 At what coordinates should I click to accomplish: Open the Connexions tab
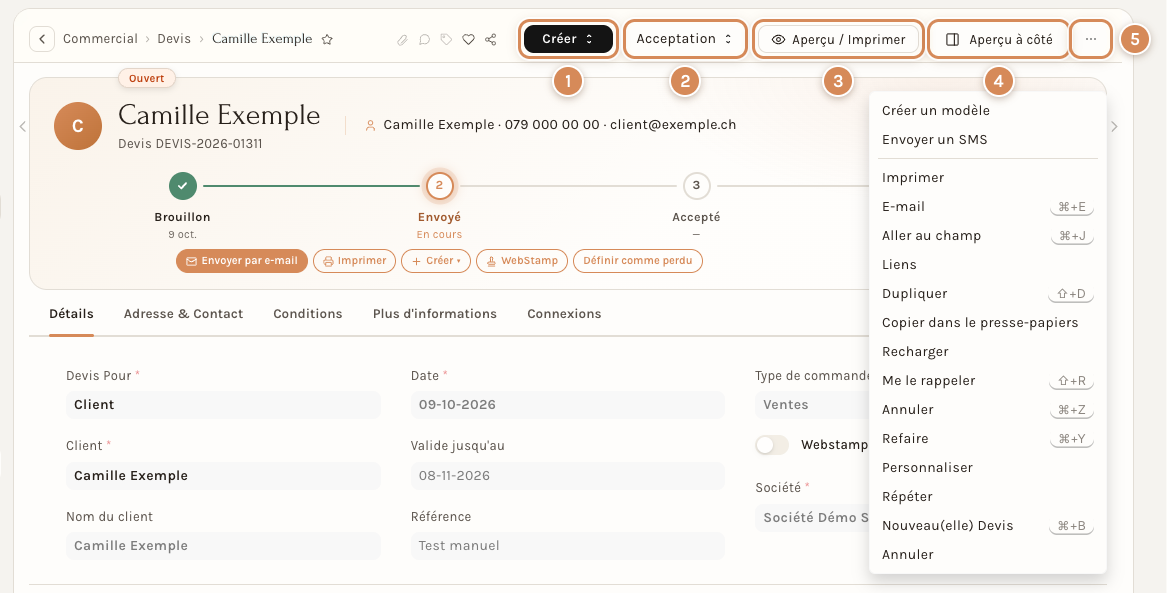tap(564, 314)
